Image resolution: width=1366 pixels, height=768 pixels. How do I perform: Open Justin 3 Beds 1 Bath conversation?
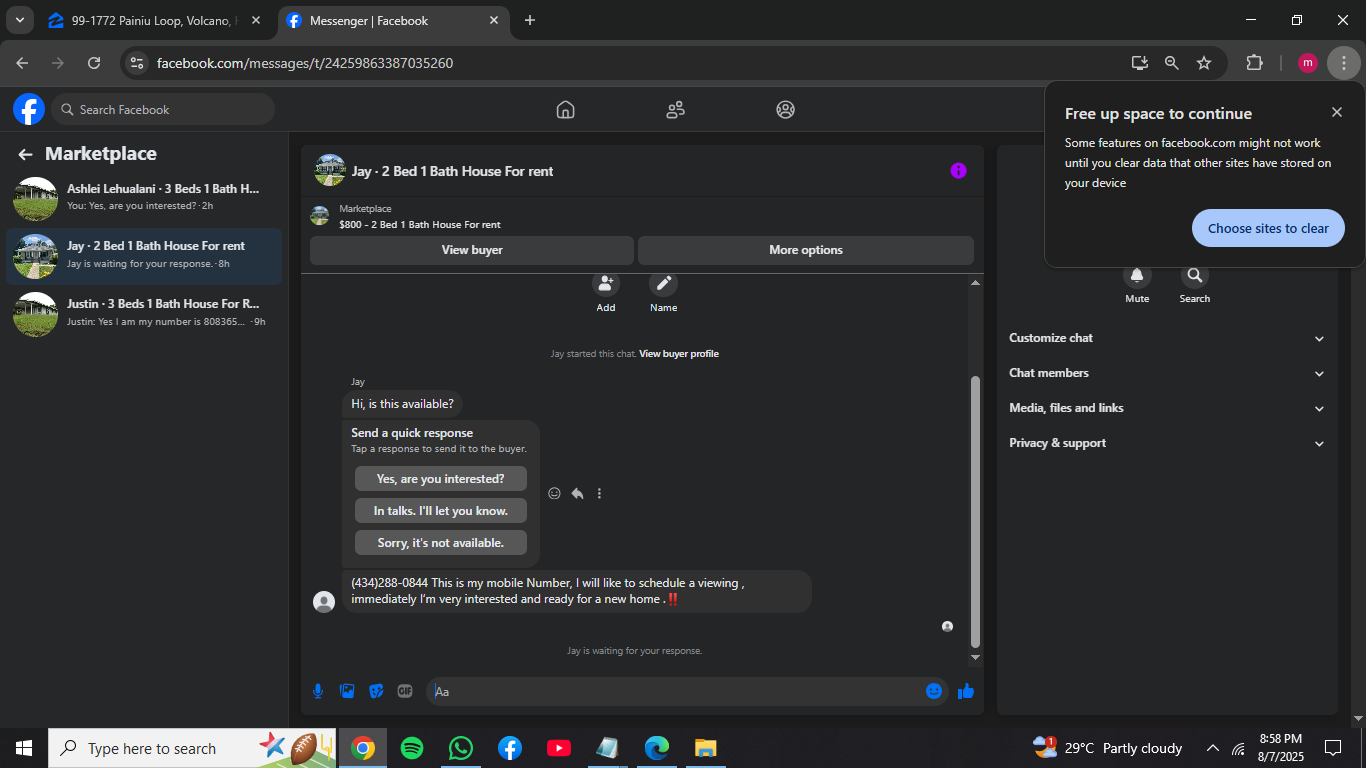tap(144, 314)
